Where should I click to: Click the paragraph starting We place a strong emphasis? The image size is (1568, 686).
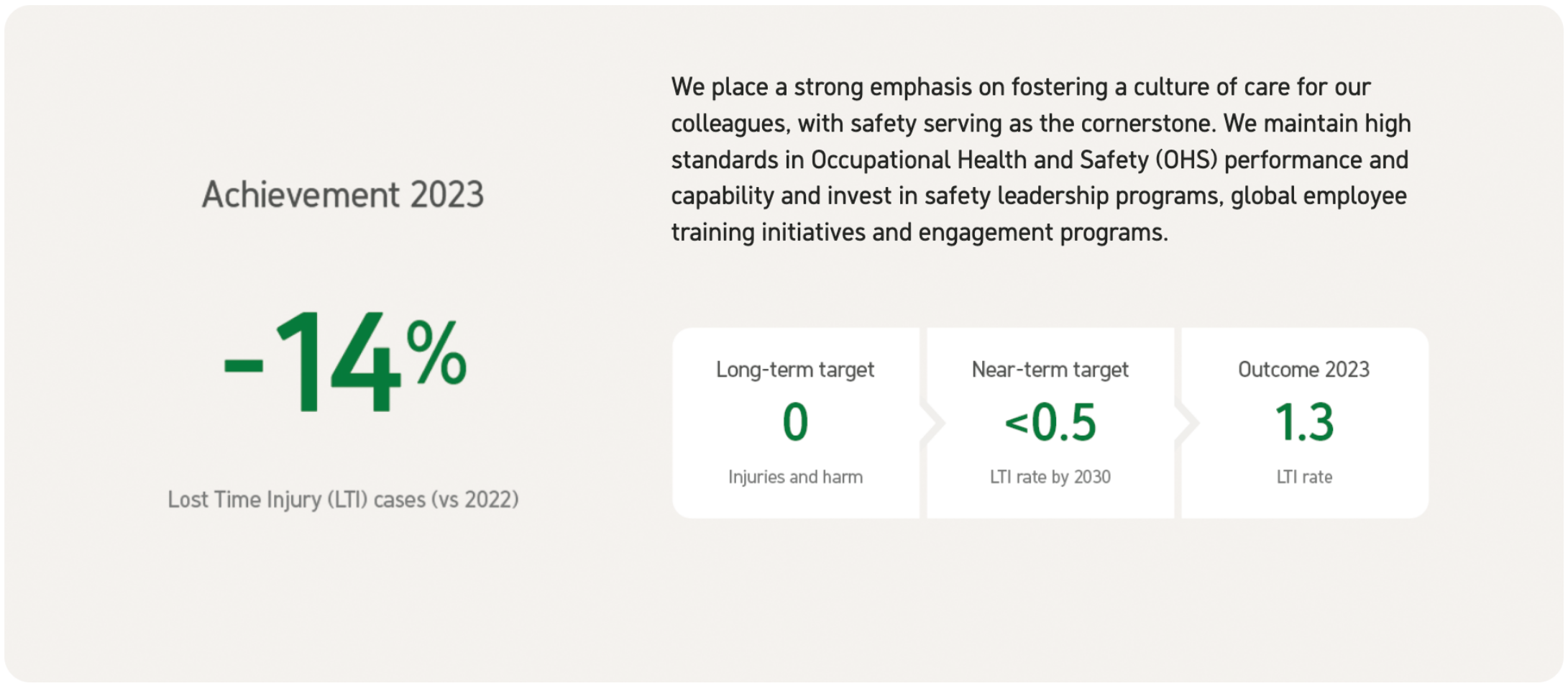[x=1041, y=160]
